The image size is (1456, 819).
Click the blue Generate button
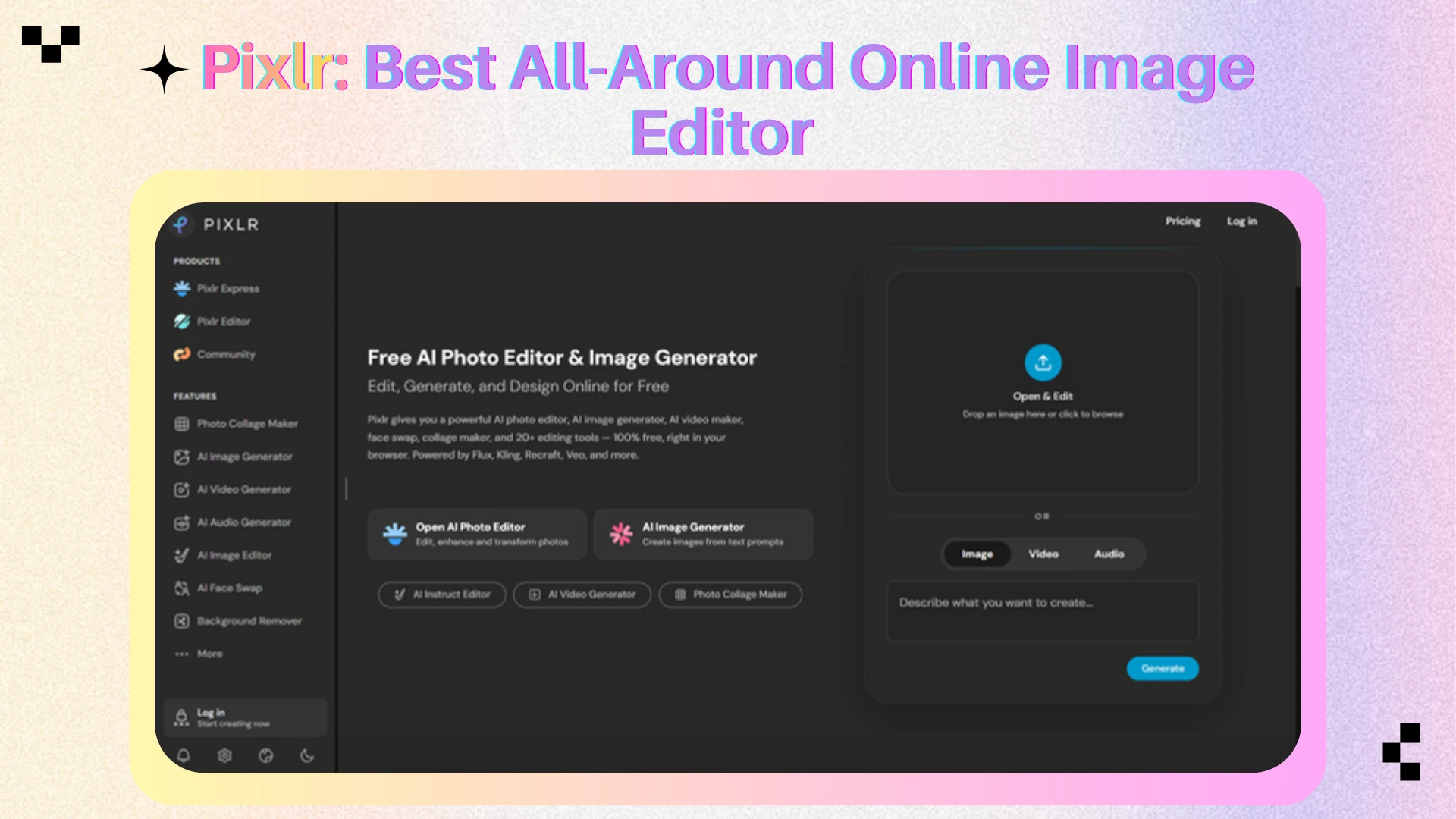pyautogui.click(x=1163, y=669)
